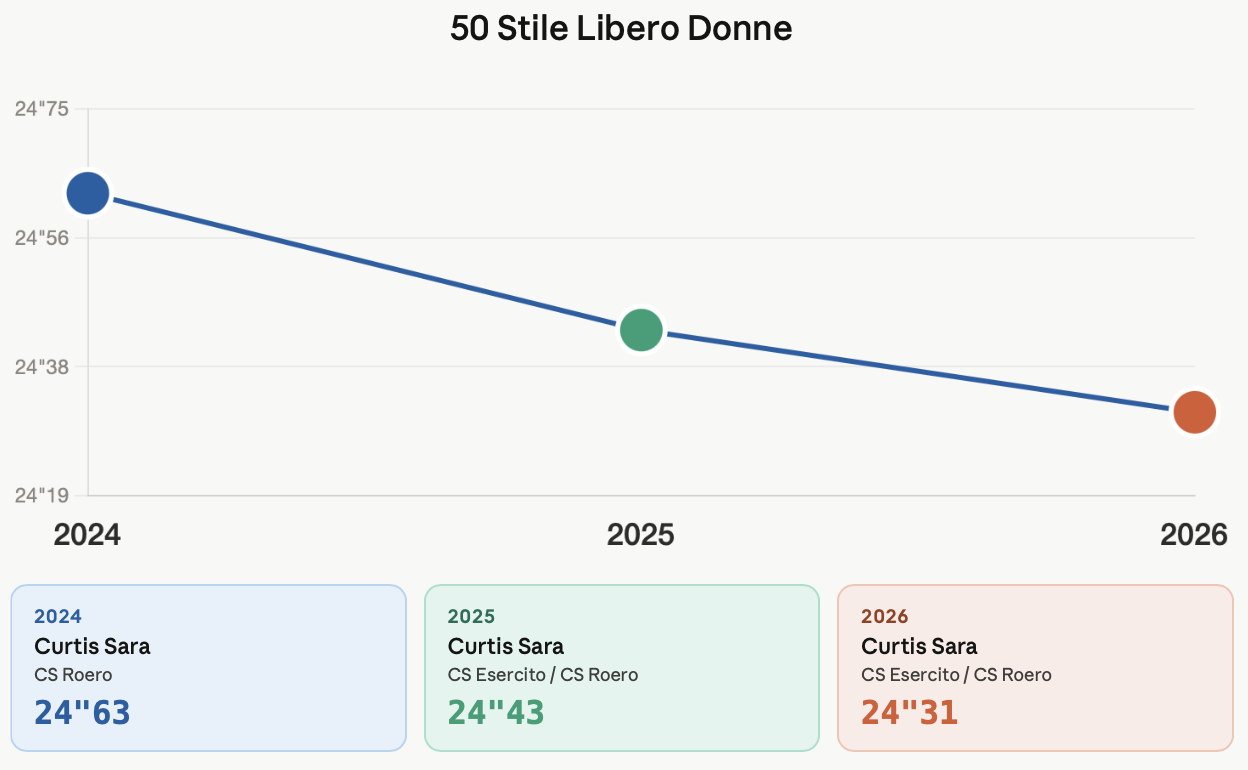The height and width of the screenshot is (770, 1248).
Task: Click the 24"56 y-axis tick label
Action: (x=42, y=238)
